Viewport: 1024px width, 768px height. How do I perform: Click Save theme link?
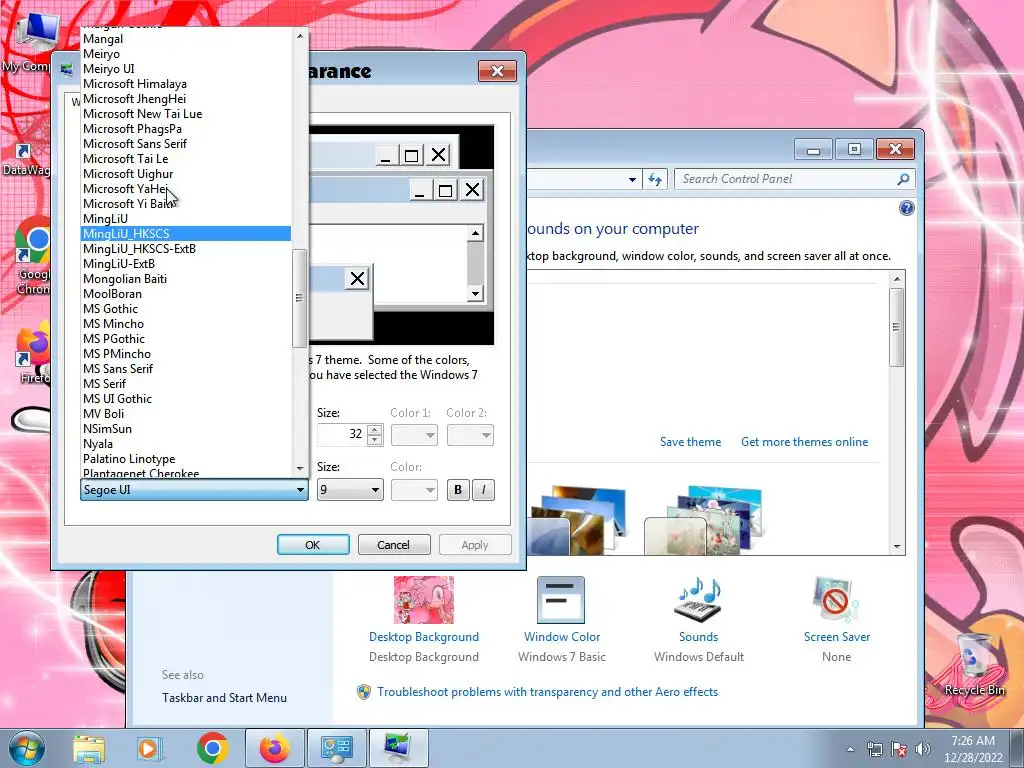point(690,442)
